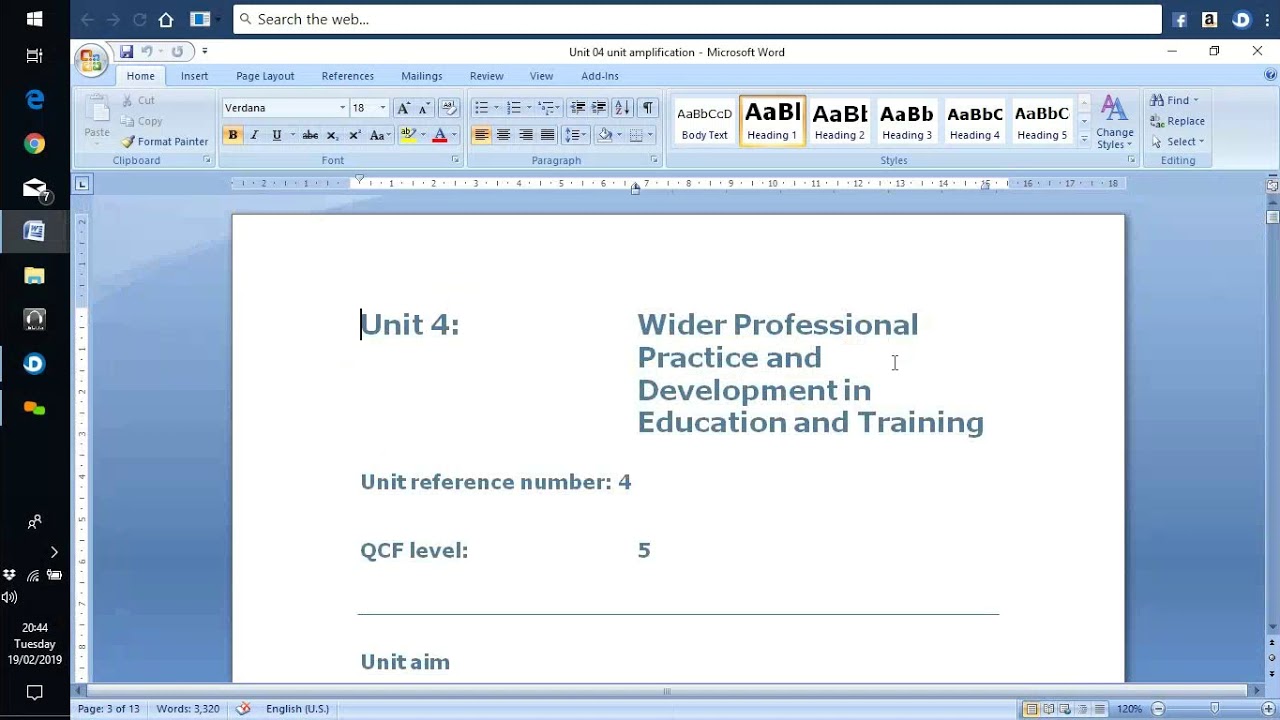Open Google Chrome from the taskbar
Screen dimensions: 1280x720
[x=35, y=144]
